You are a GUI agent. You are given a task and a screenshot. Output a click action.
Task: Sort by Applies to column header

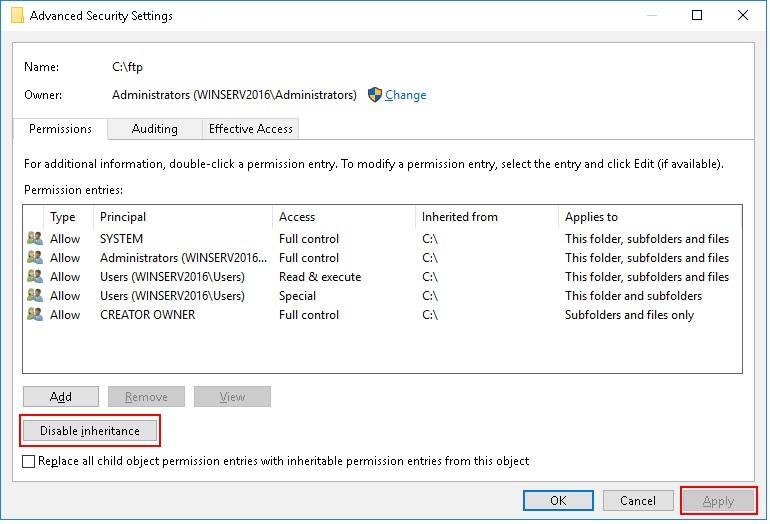[591, 217]
